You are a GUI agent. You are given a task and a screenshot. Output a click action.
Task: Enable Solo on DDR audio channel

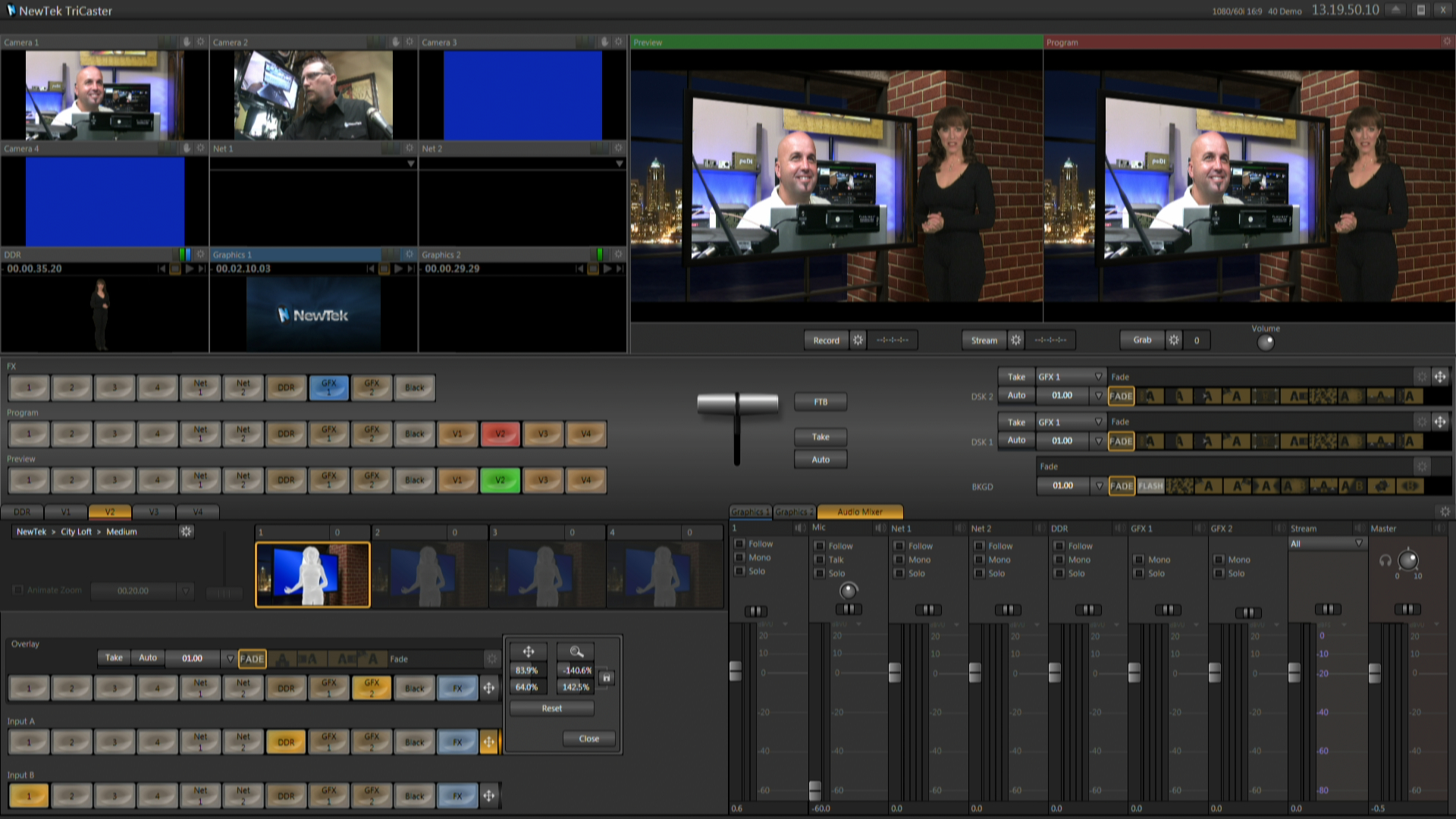[1059, 573]
